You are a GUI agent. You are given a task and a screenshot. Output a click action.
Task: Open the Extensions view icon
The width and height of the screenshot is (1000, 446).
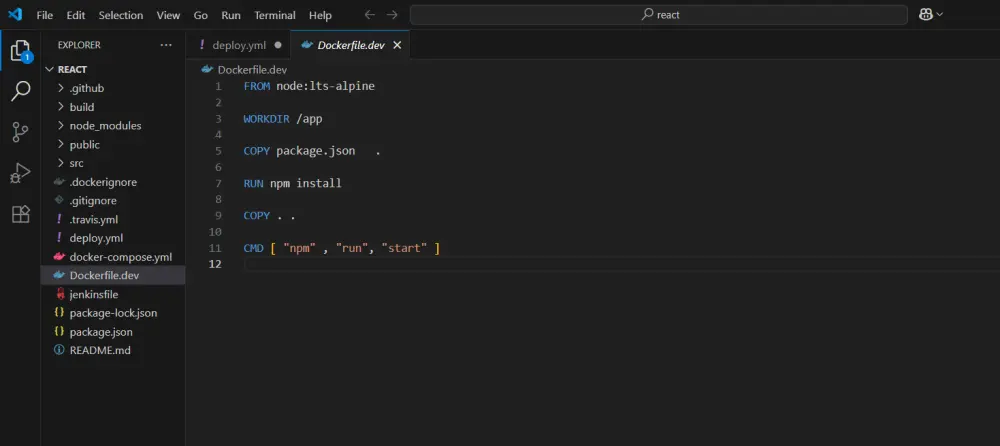[20, 214]
